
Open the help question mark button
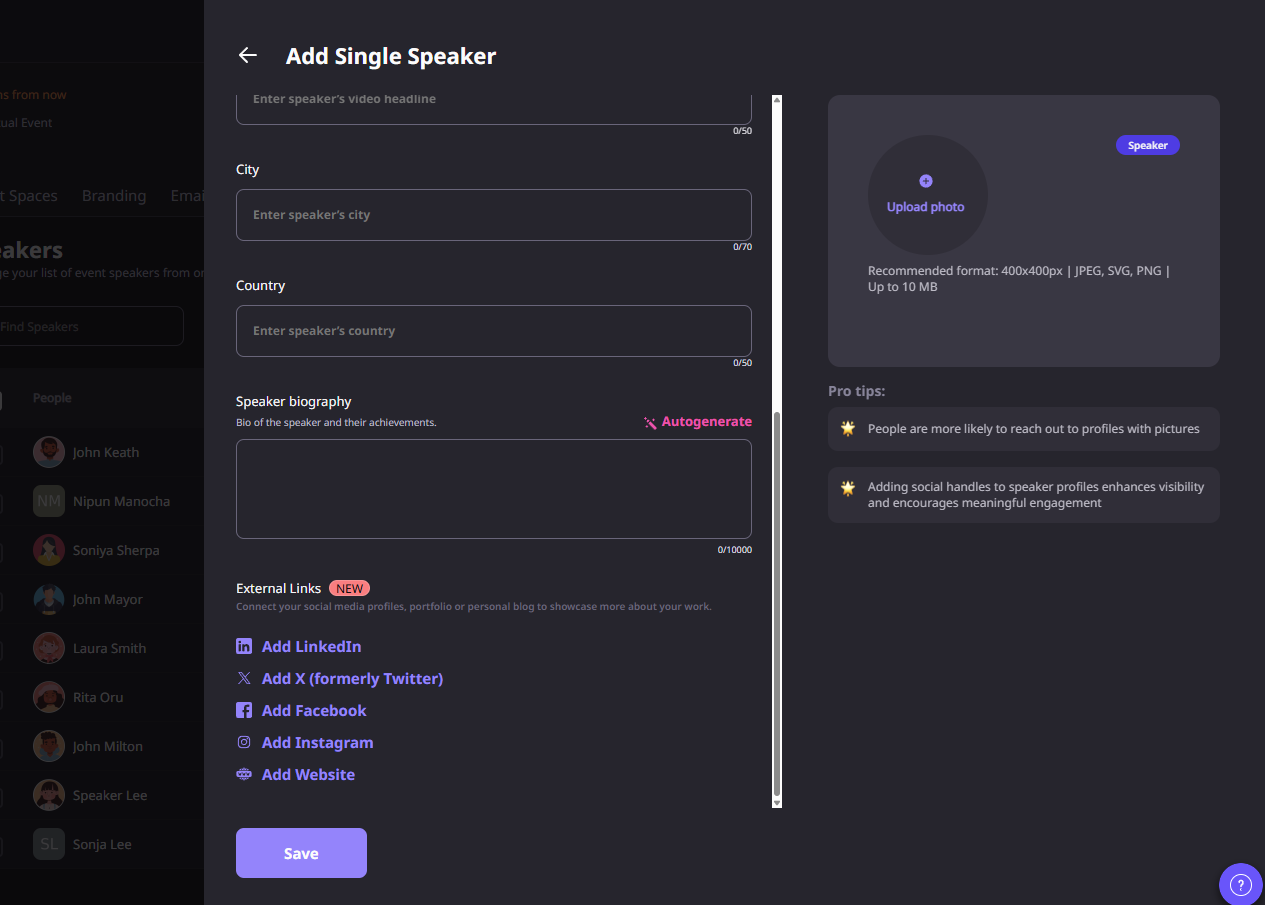[x=1240, y=884]
